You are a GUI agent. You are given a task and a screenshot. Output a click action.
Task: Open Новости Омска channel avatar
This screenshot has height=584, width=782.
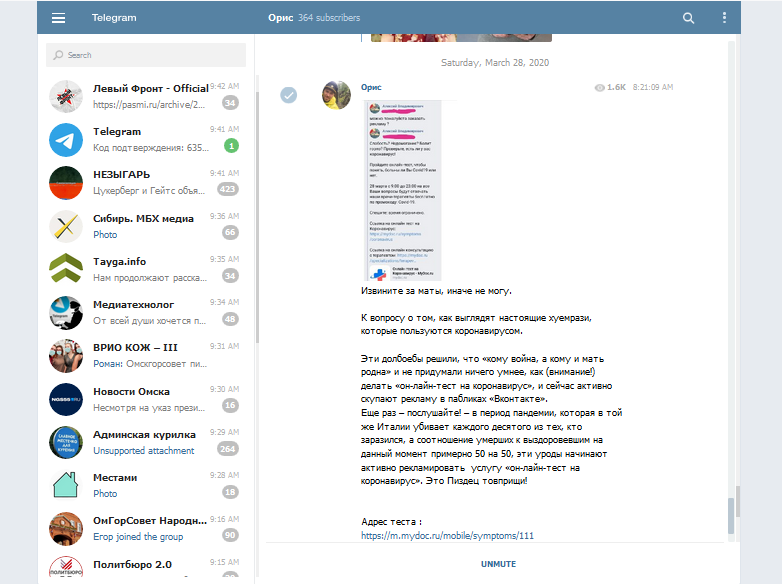tap(66, 398)
